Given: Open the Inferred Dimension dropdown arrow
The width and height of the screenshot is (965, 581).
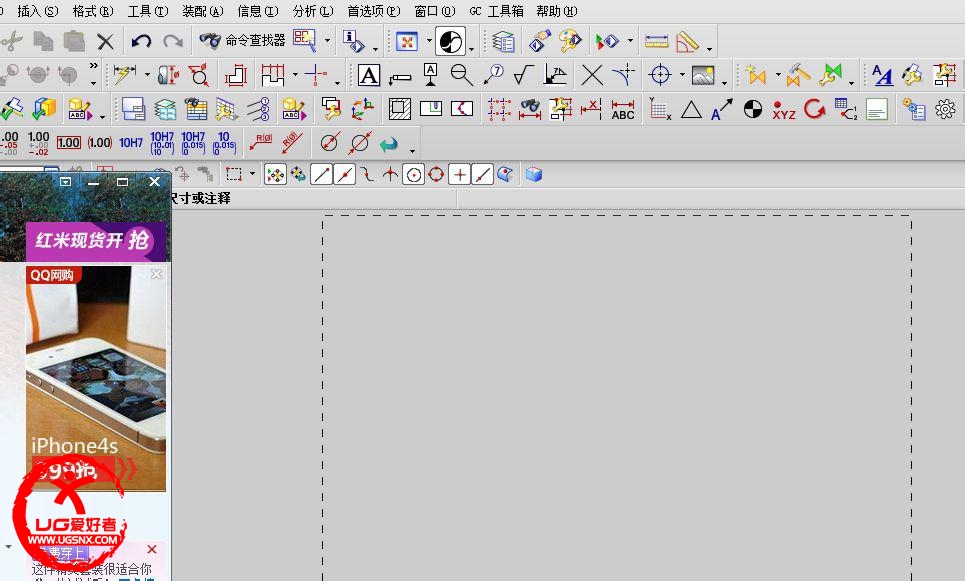Looking at the screenshot, I should [x=147, y=75].
